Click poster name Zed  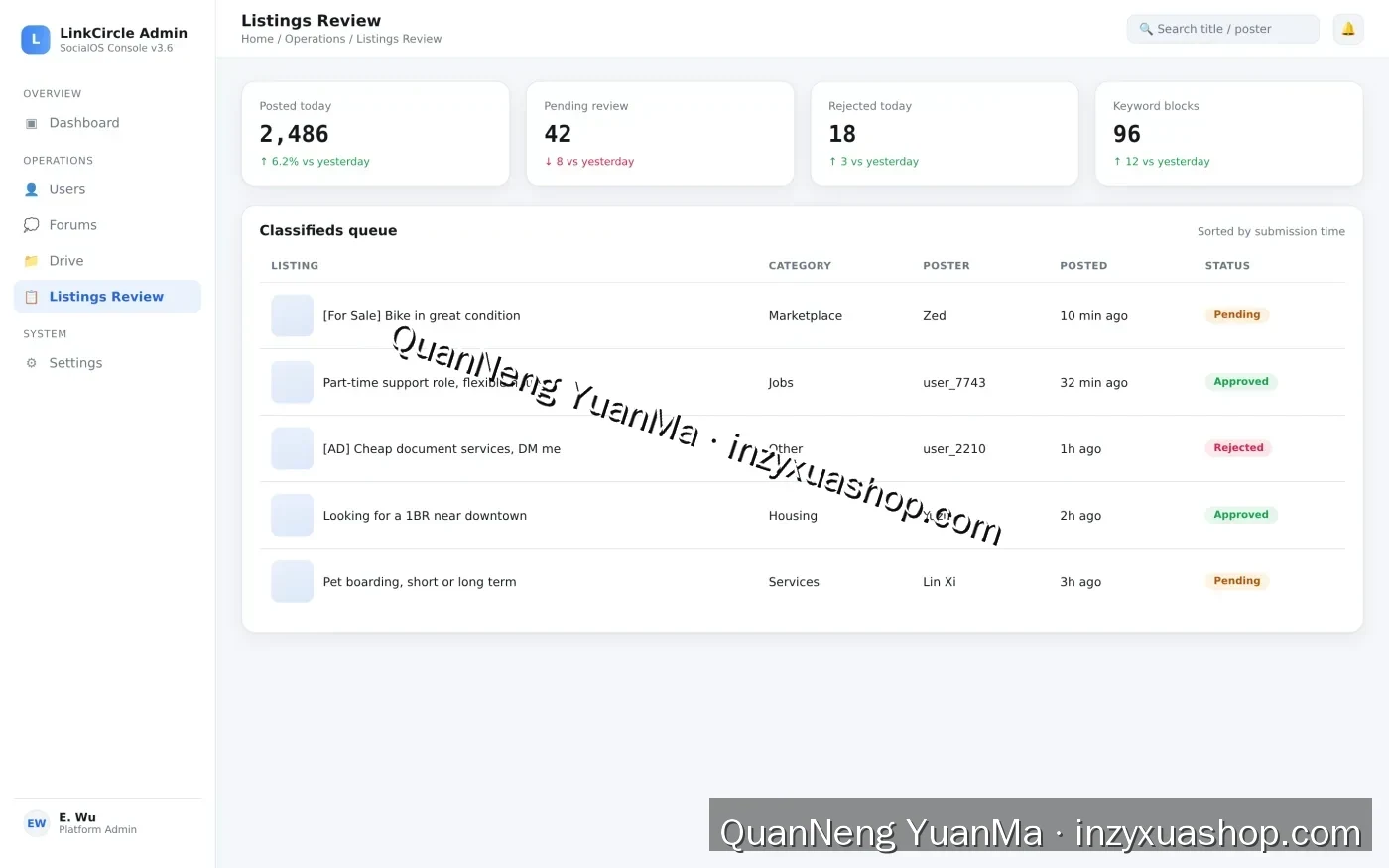(x=935, y=315)
